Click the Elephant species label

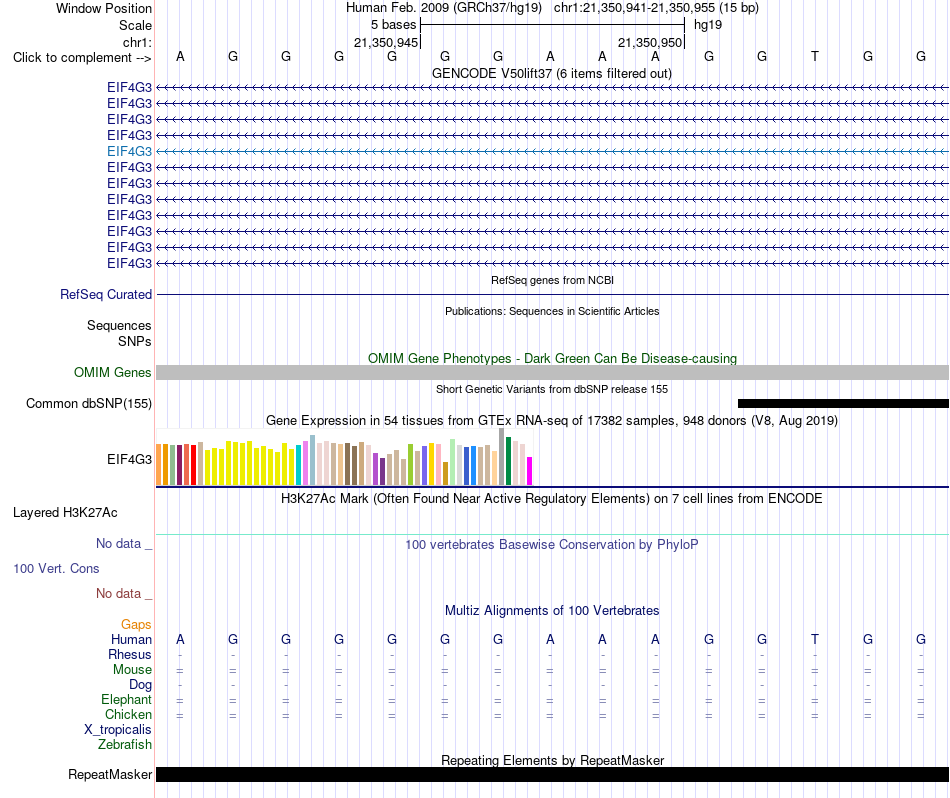[126, 699]
